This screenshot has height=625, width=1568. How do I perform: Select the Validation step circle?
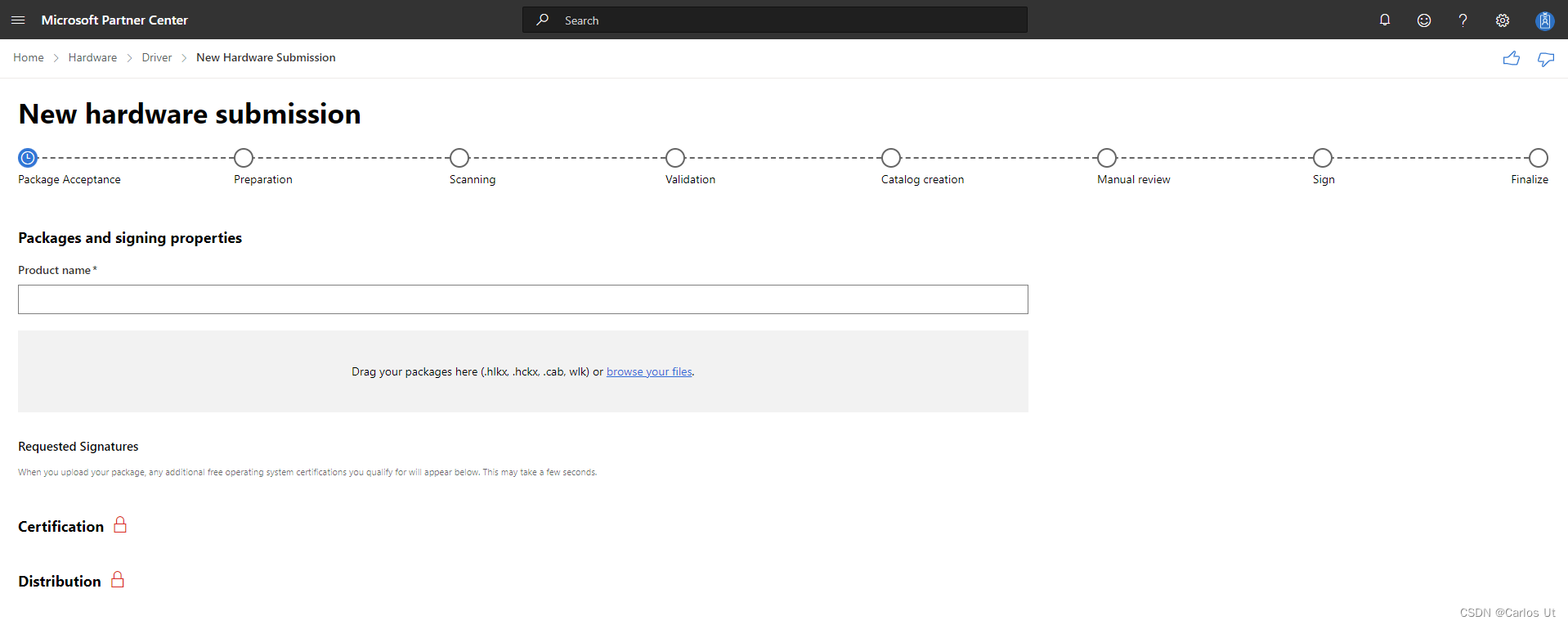click(x=675, y=157)
